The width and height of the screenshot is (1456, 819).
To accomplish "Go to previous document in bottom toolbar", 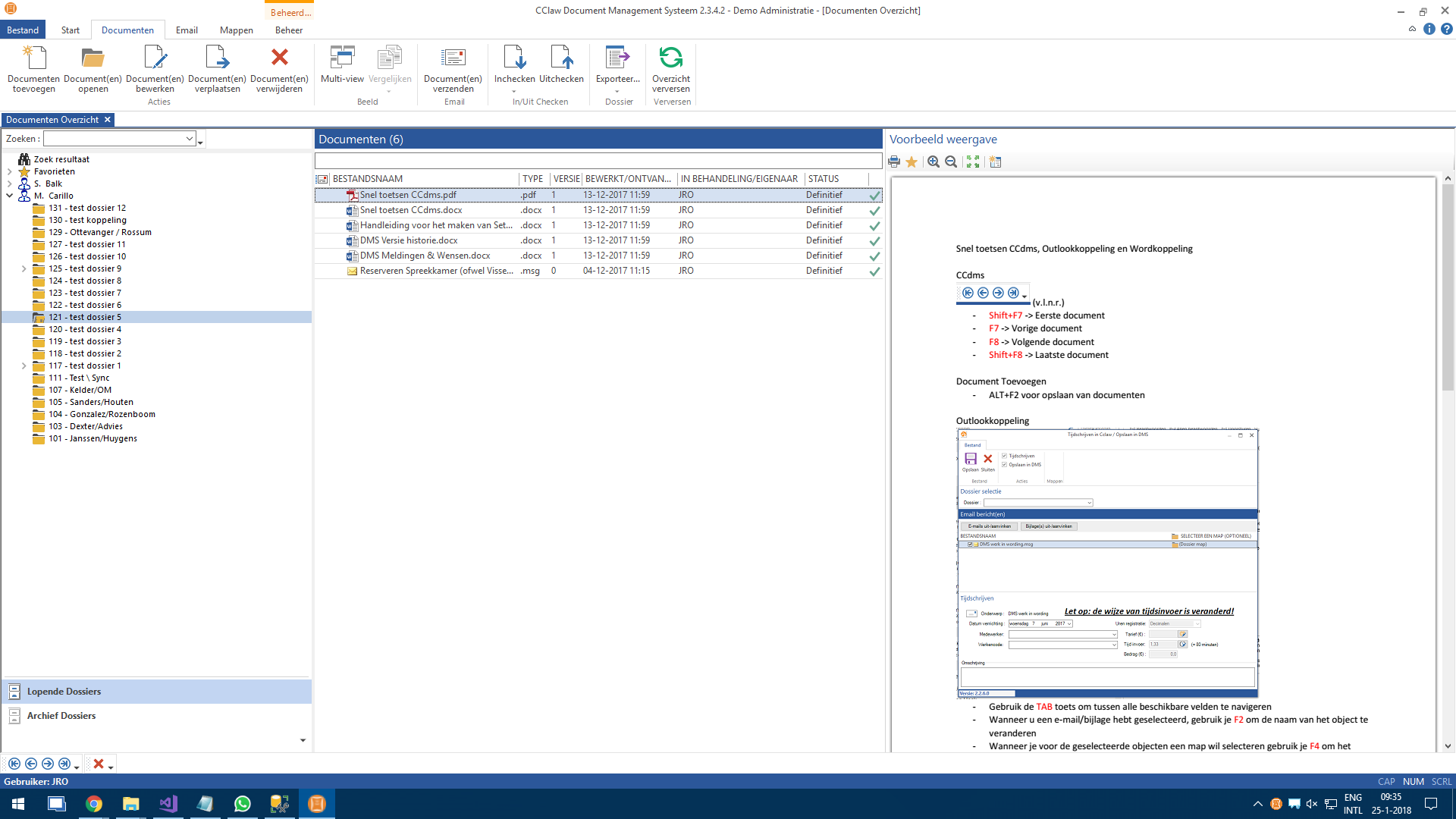I will pos(31,764).
